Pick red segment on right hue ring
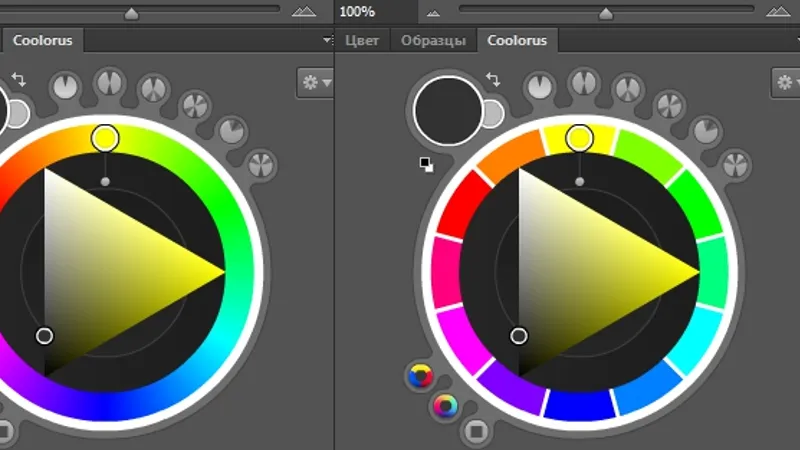 465,205
